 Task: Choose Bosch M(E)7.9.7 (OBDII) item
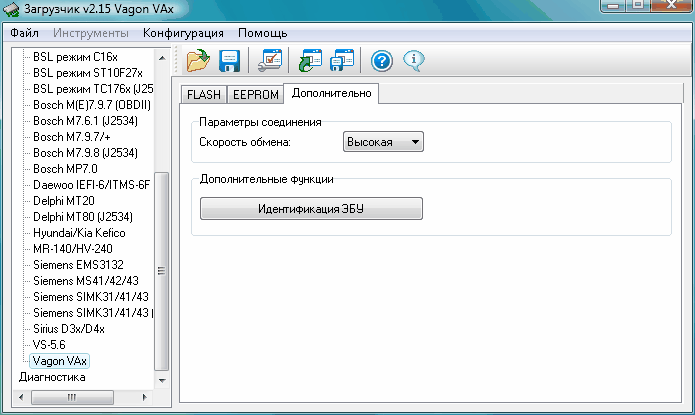(92, 105)
